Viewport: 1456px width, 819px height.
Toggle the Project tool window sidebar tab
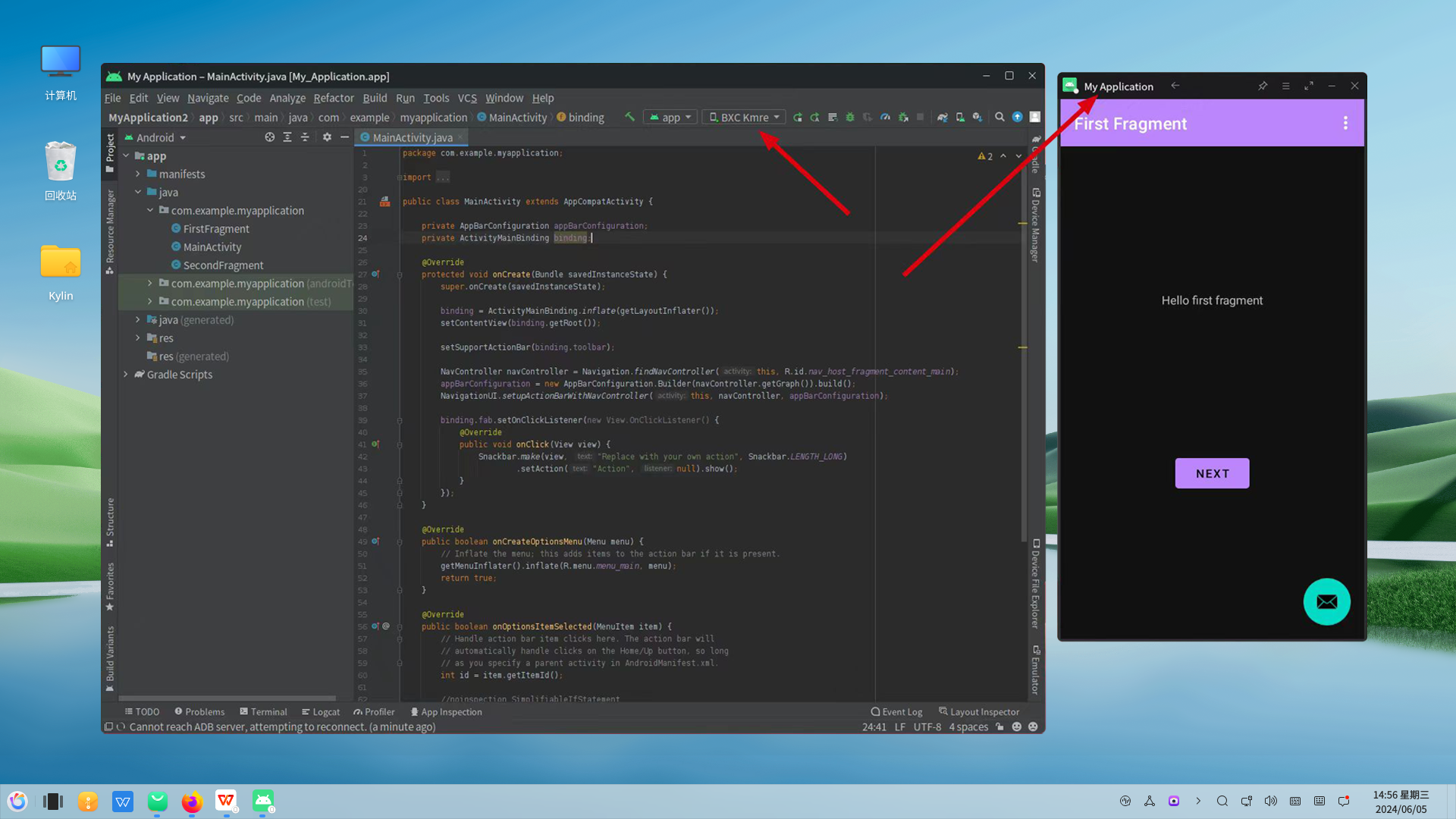click(110, 152)
